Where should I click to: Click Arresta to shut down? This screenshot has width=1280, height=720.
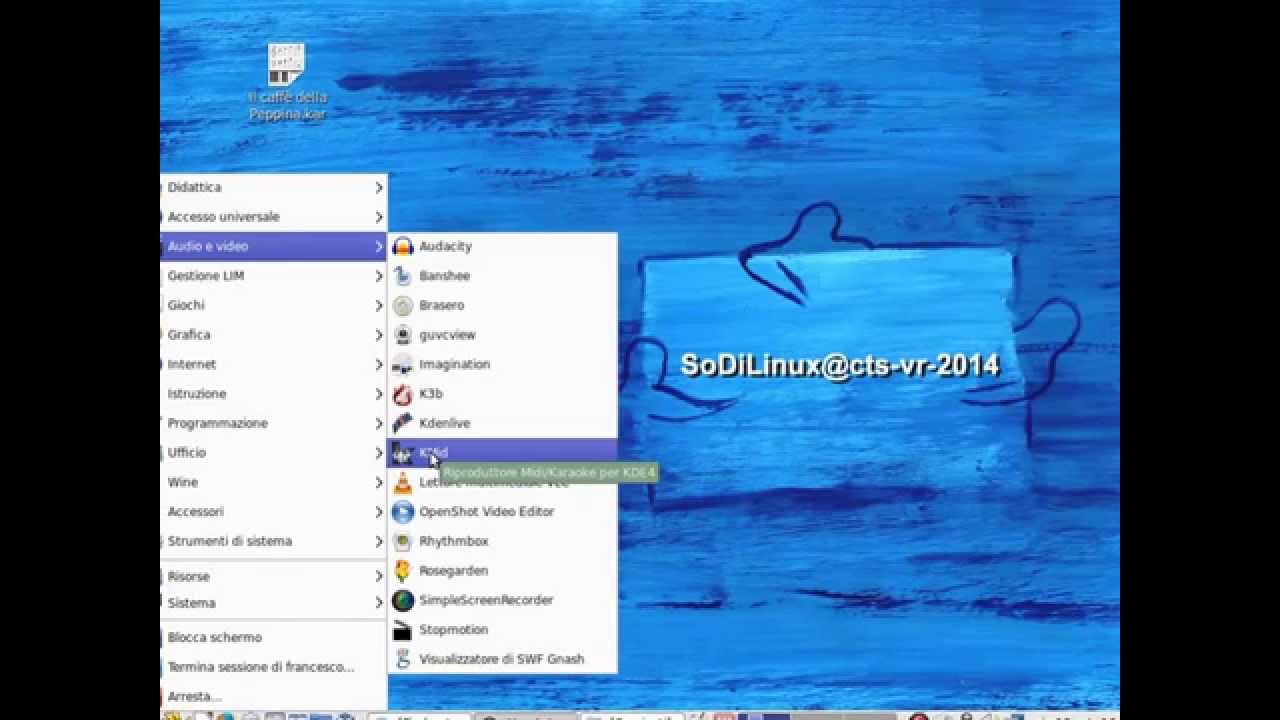[273, 696]
